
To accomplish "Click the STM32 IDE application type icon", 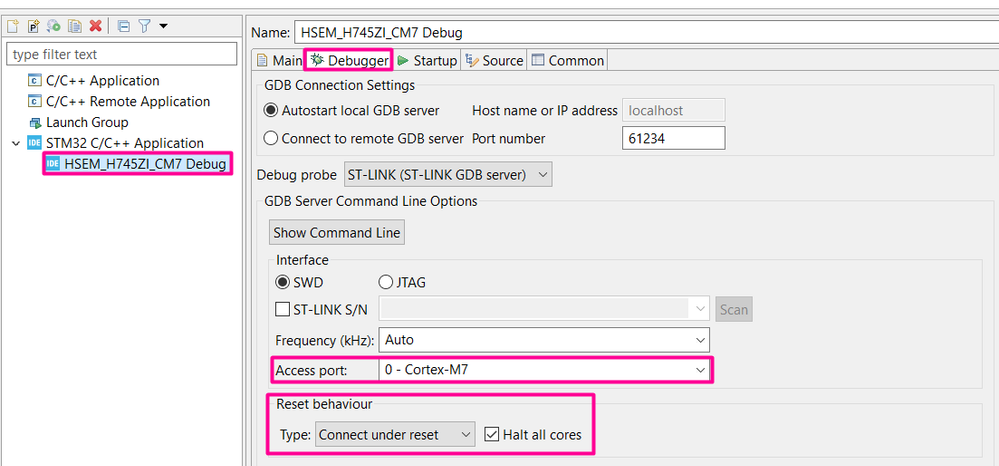I will (34, 143).
